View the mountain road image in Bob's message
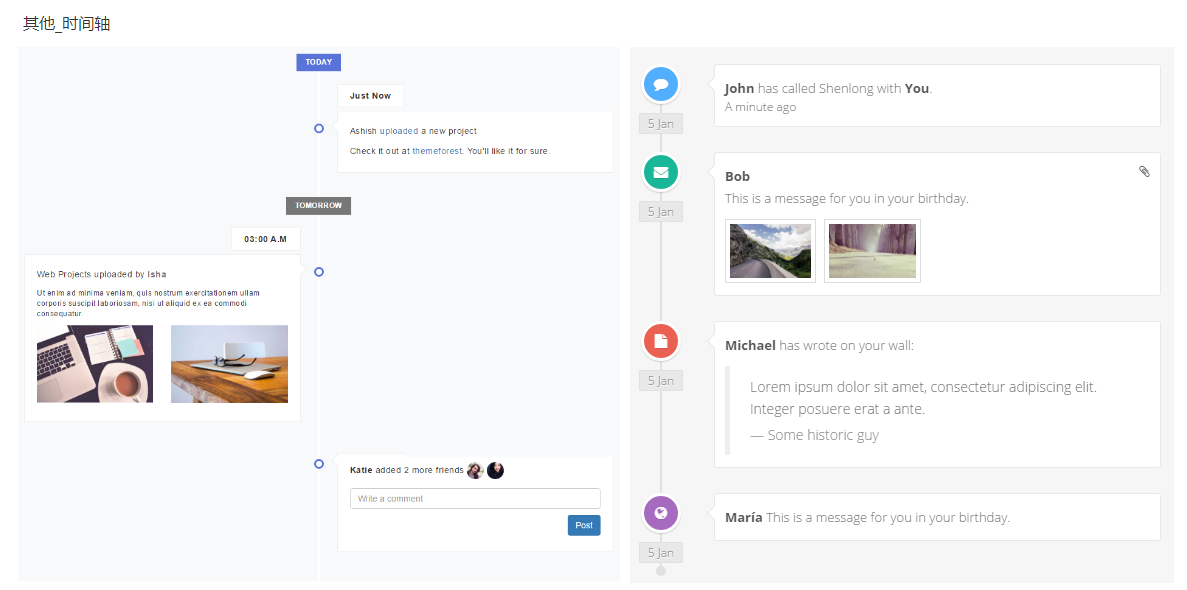The width and height of the screenshot is (1187, 590). click(x=770, y=251)
